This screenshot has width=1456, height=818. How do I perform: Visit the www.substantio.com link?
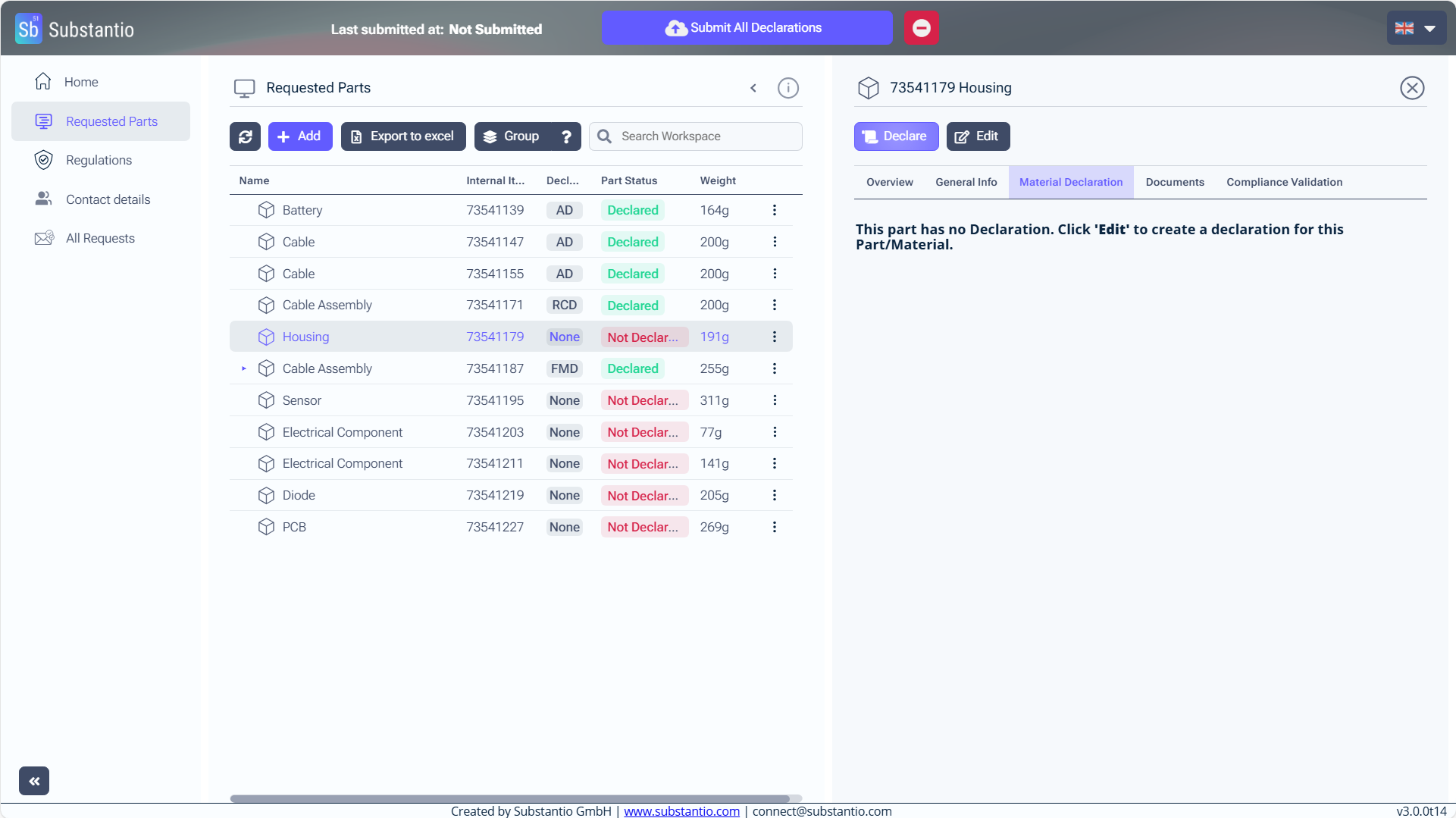tap(681, 811)
